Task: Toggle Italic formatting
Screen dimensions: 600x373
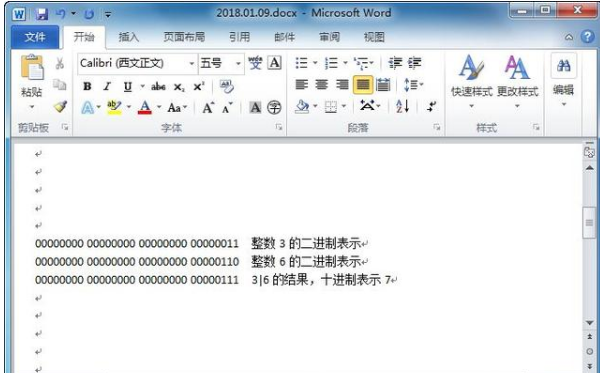Action: [x=107, y=86]
